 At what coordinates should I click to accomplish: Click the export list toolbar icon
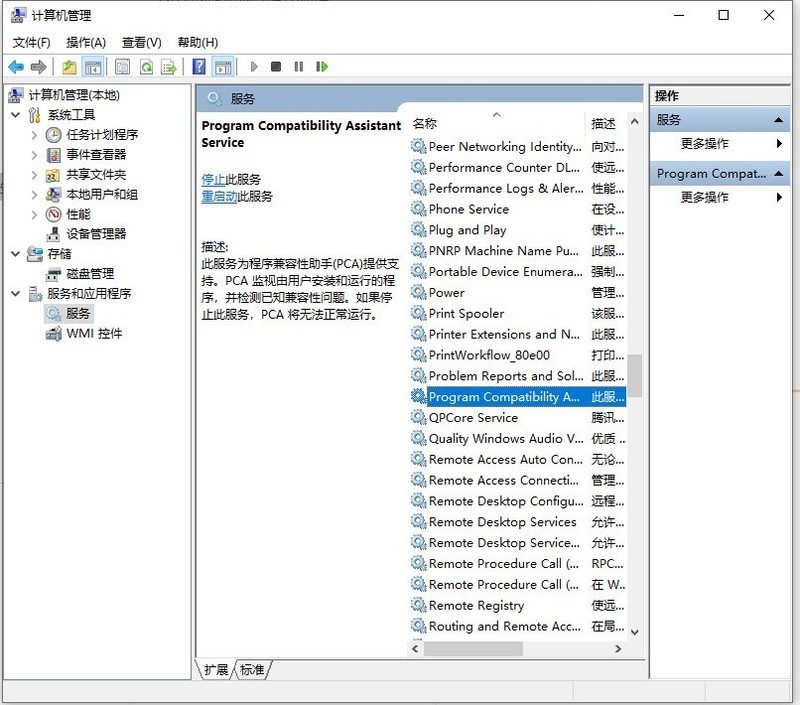click(169, 67)
